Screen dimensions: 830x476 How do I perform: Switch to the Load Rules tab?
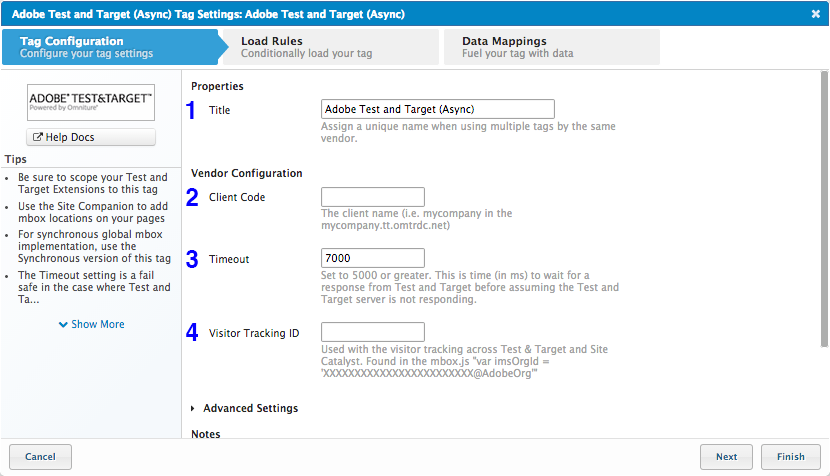(x=328, y=47)
